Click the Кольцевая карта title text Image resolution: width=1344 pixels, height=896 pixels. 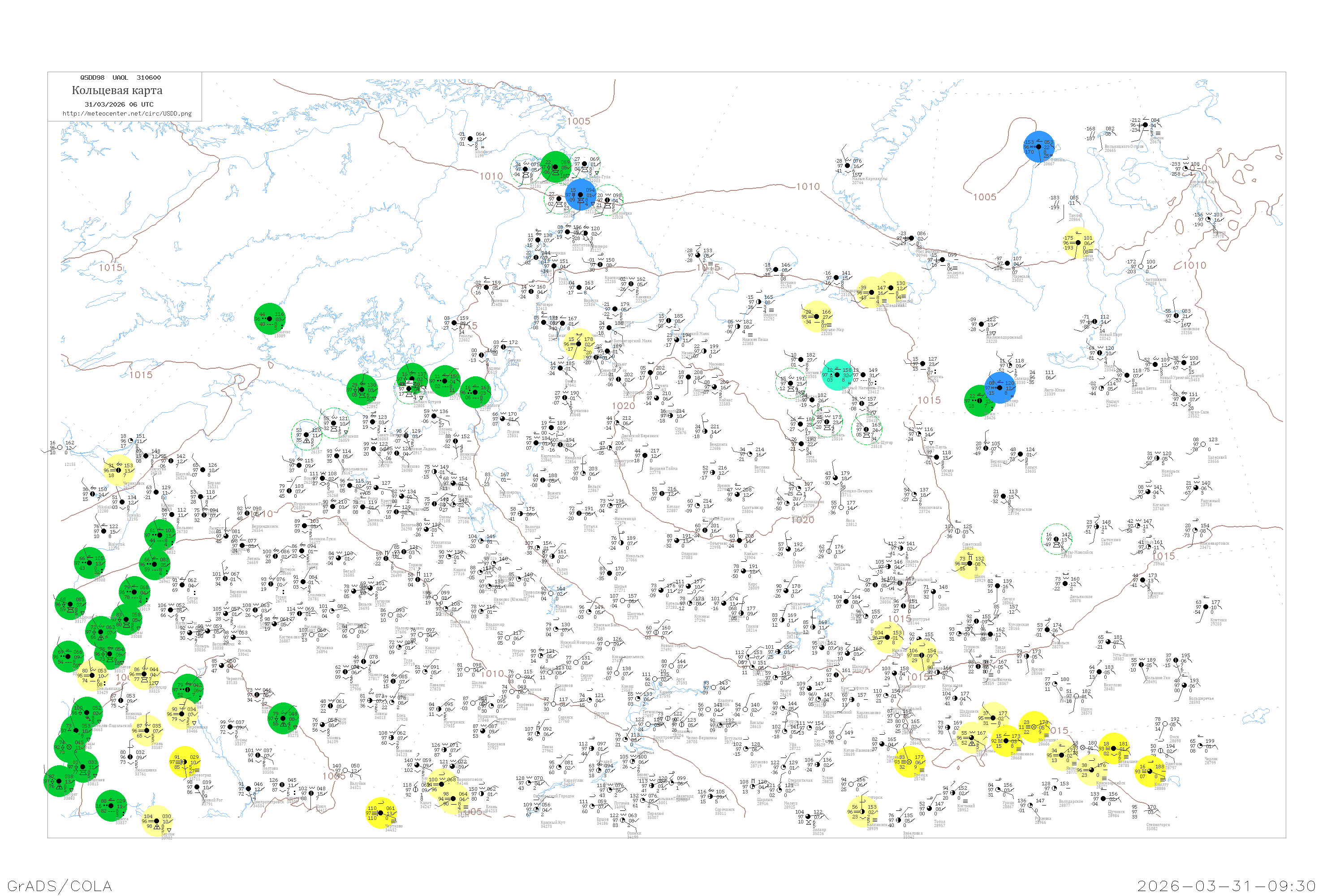click(117, 90)
